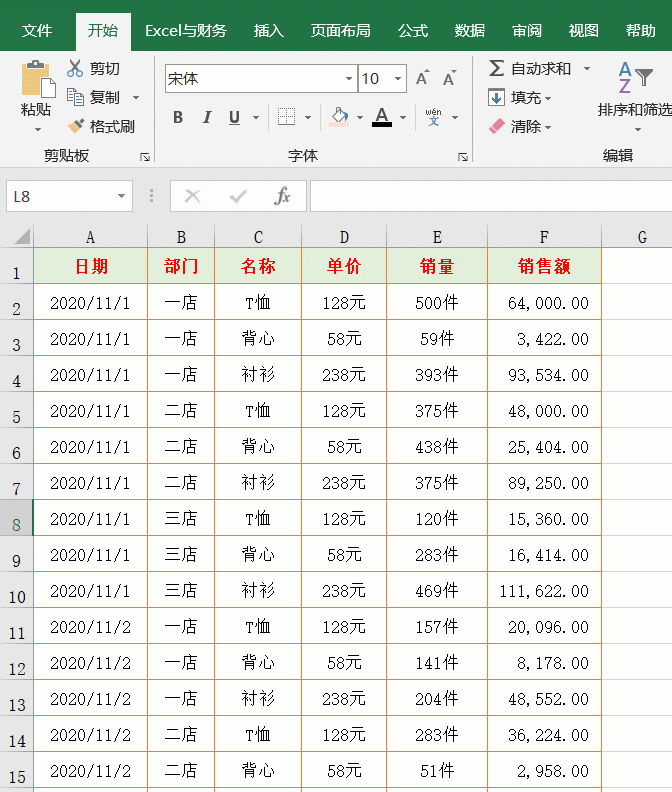
Task: Switch to the 插入 (Insert) tab
Action: point(268,31)
